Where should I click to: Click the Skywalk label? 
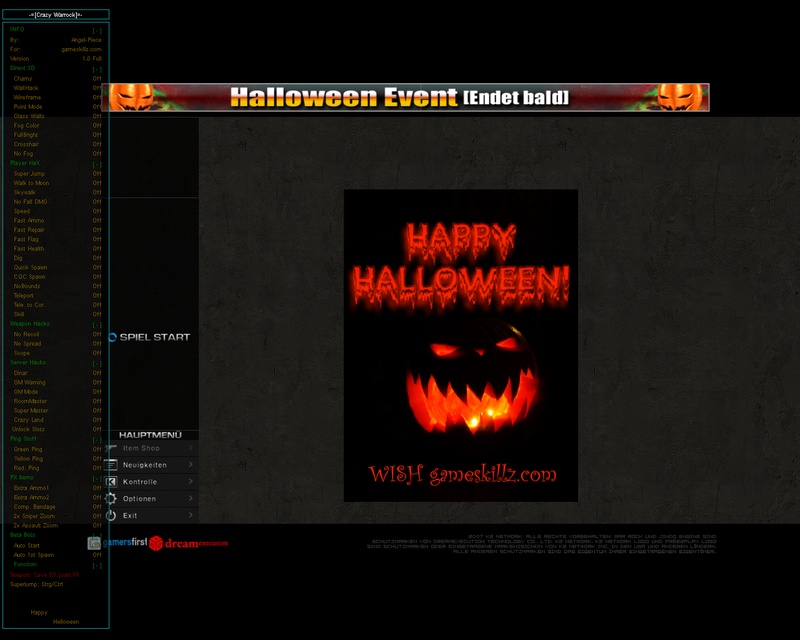[x=24, y=192]
